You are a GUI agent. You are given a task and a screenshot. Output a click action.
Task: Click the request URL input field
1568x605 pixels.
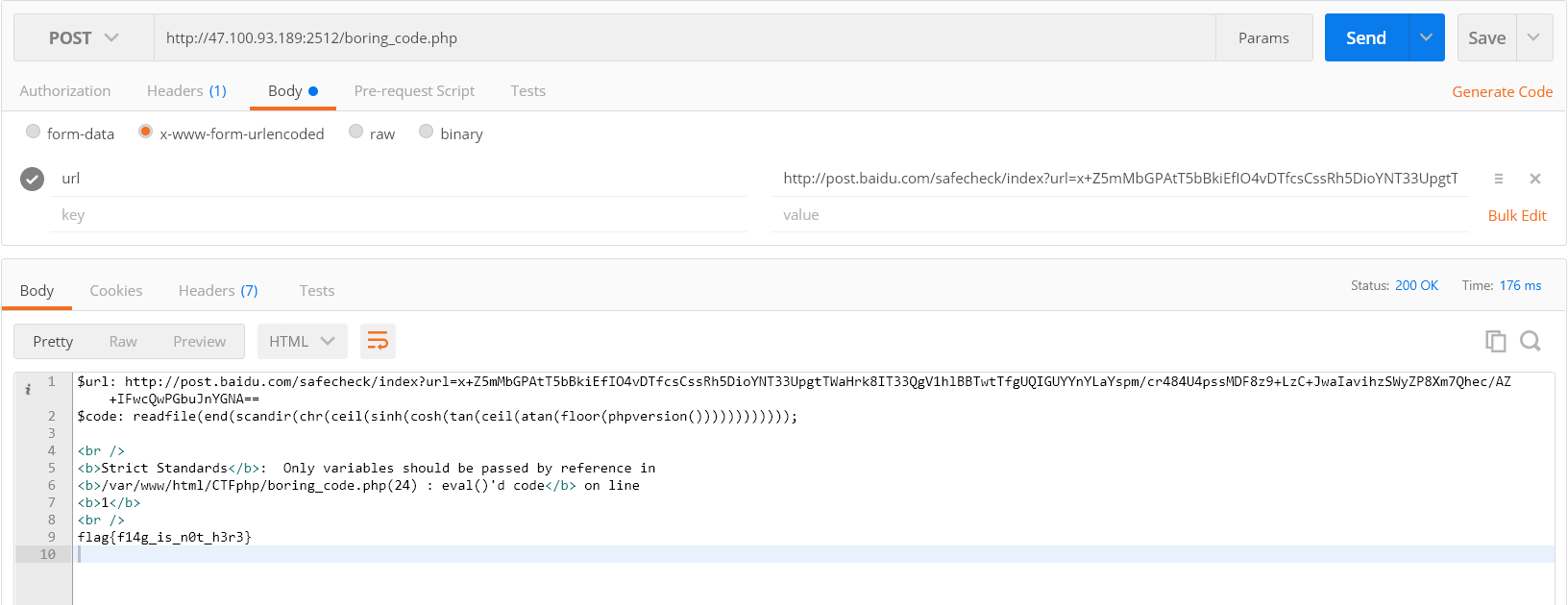click(x=682, y=38)
